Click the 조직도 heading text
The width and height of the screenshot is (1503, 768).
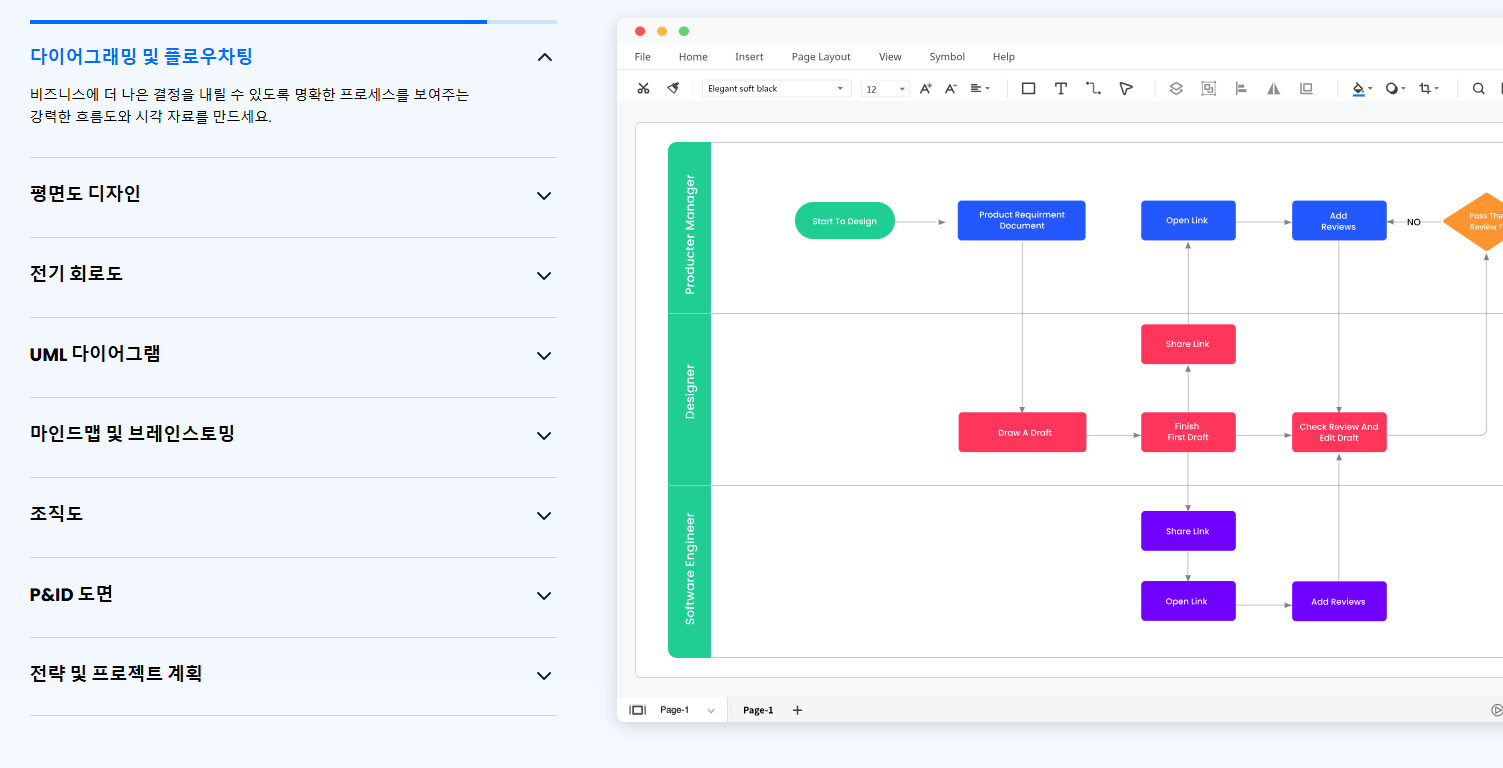56,514
